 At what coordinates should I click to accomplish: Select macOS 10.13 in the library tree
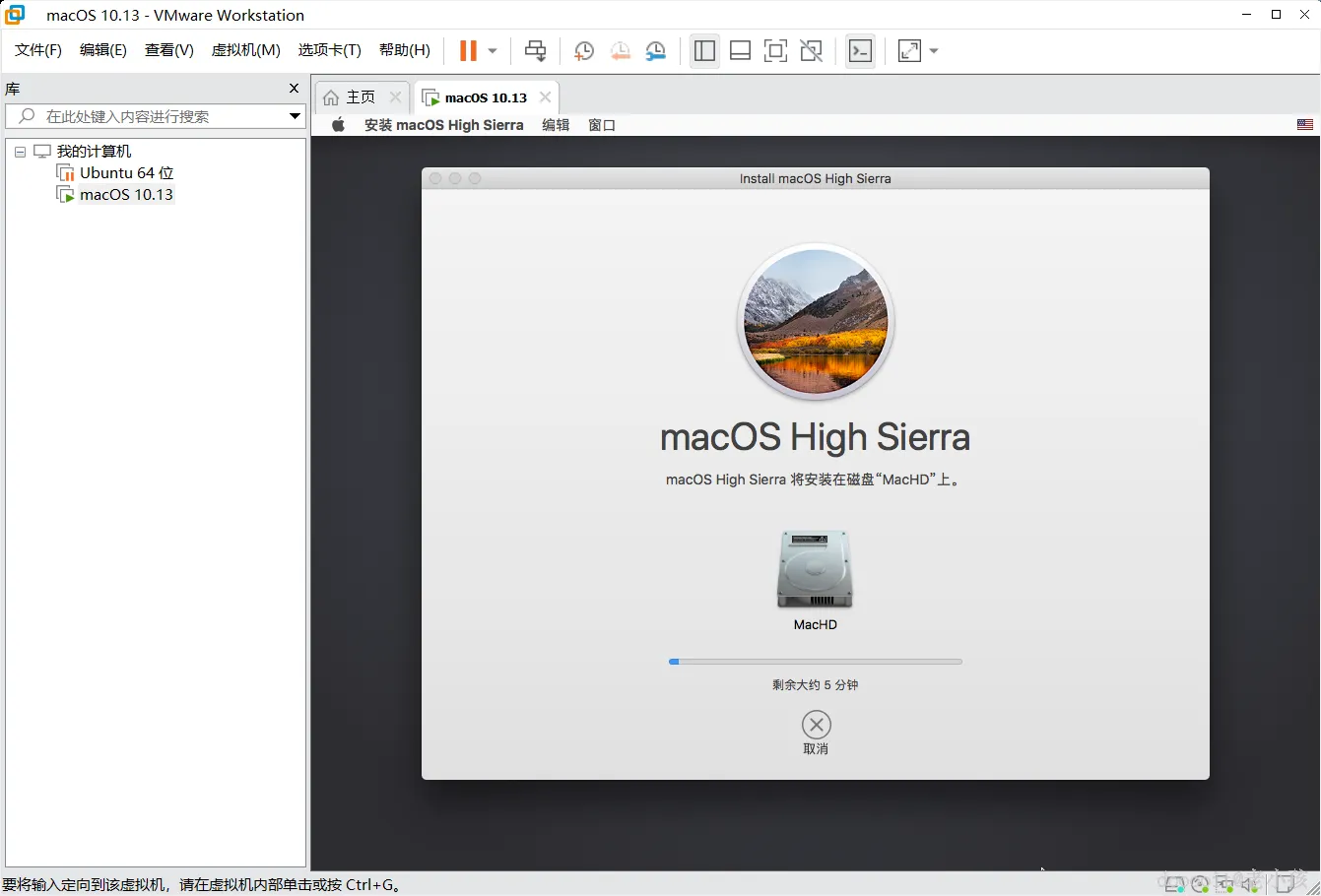tap(126, 195)
